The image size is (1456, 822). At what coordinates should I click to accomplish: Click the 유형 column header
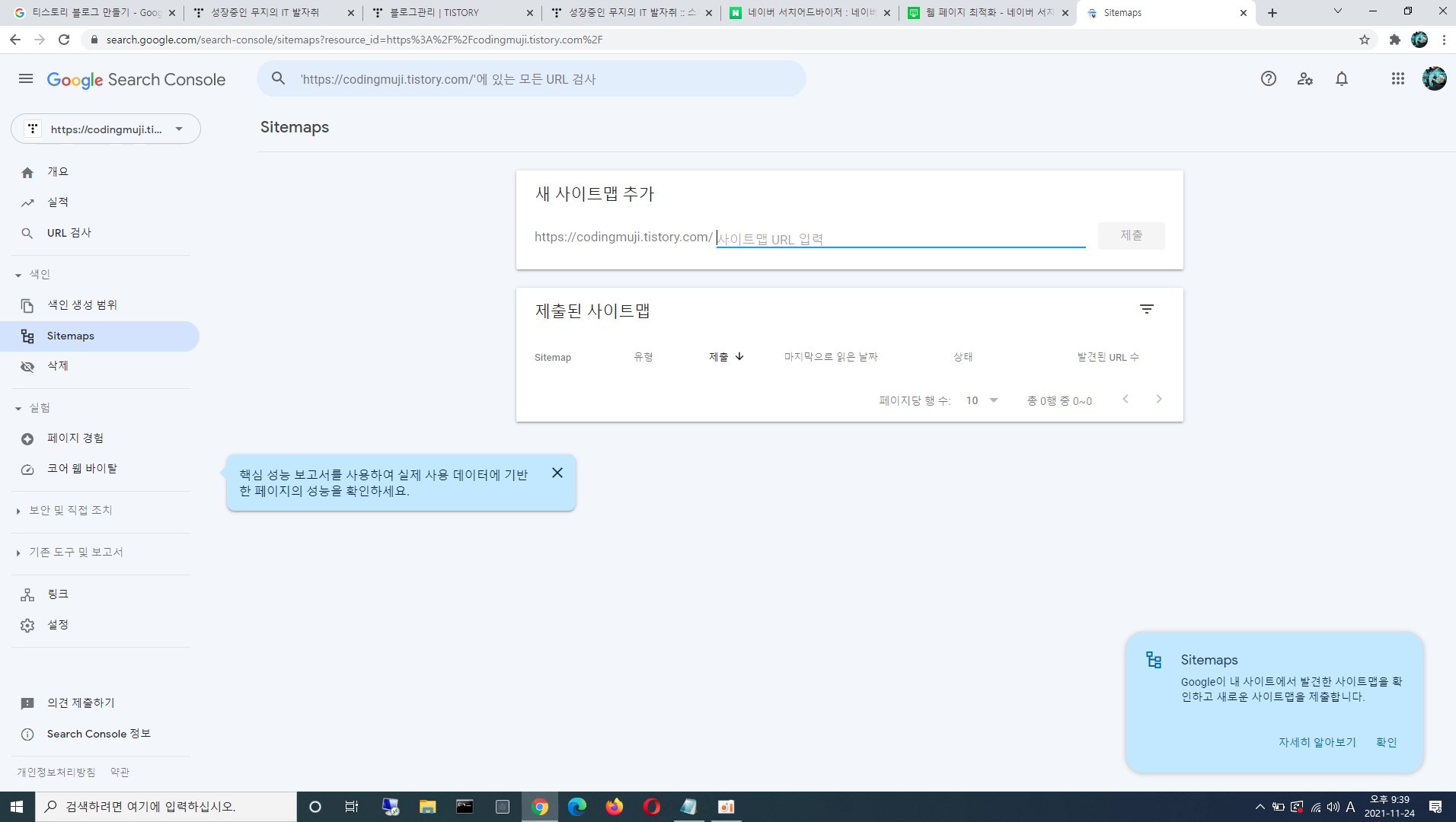(x=643, y=357)
